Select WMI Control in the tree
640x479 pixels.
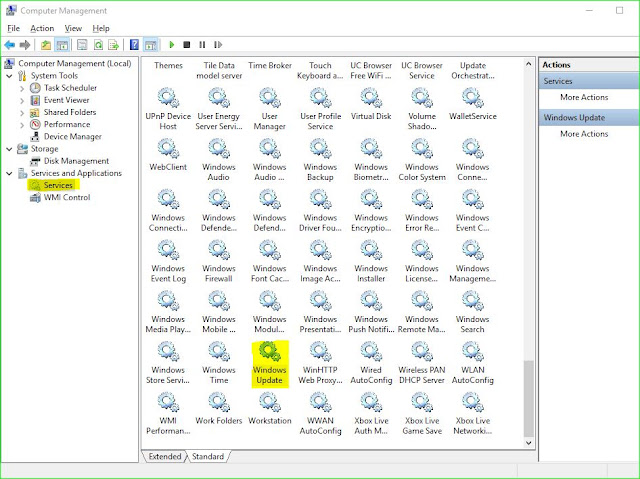click(67, 197)
